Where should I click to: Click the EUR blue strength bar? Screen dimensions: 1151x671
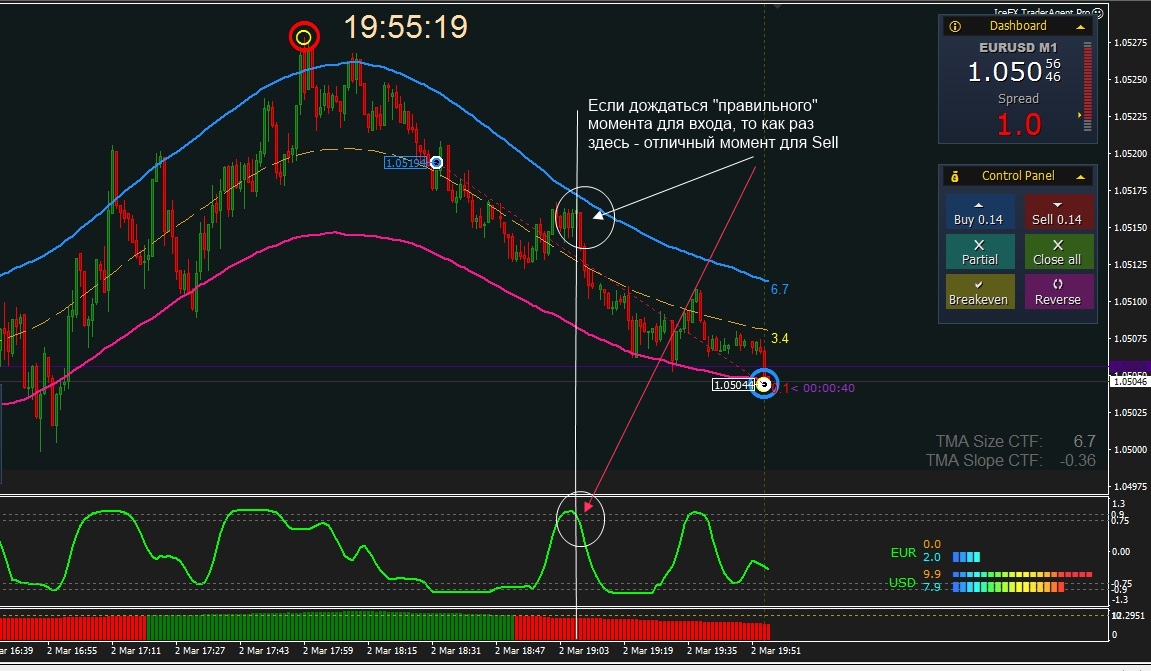pyautogui.click(x=966, y=557)
